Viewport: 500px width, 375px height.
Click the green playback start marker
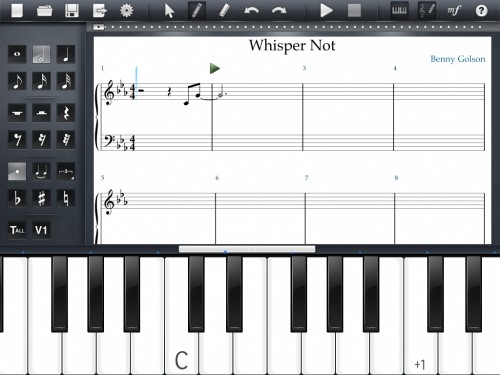pos(215,68)
